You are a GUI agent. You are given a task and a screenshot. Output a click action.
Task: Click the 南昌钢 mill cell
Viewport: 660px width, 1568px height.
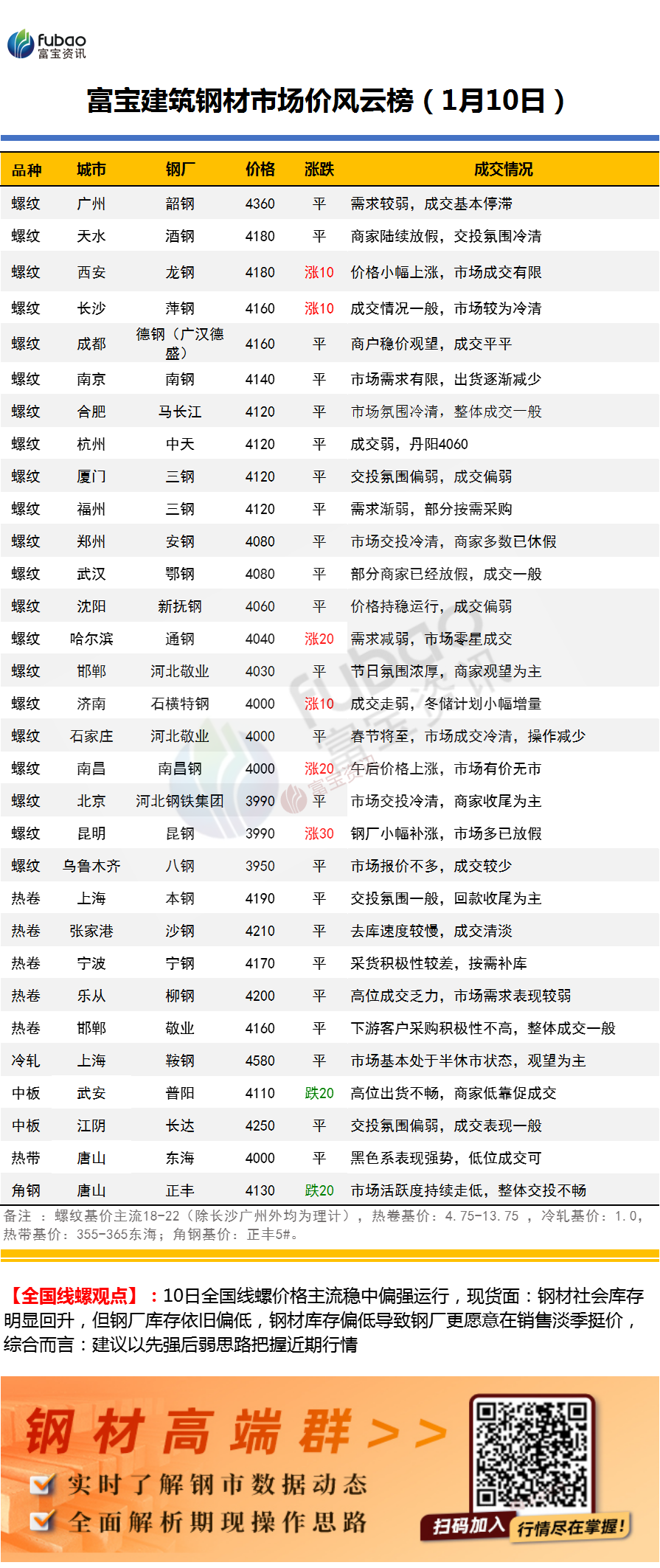(x=180, y=769)
